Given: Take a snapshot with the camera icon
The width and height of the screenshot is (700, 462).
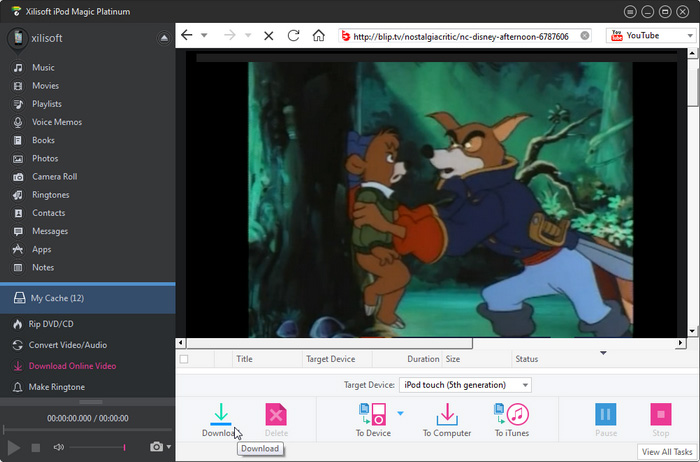Looking at the screenshot, I should 156,447.
